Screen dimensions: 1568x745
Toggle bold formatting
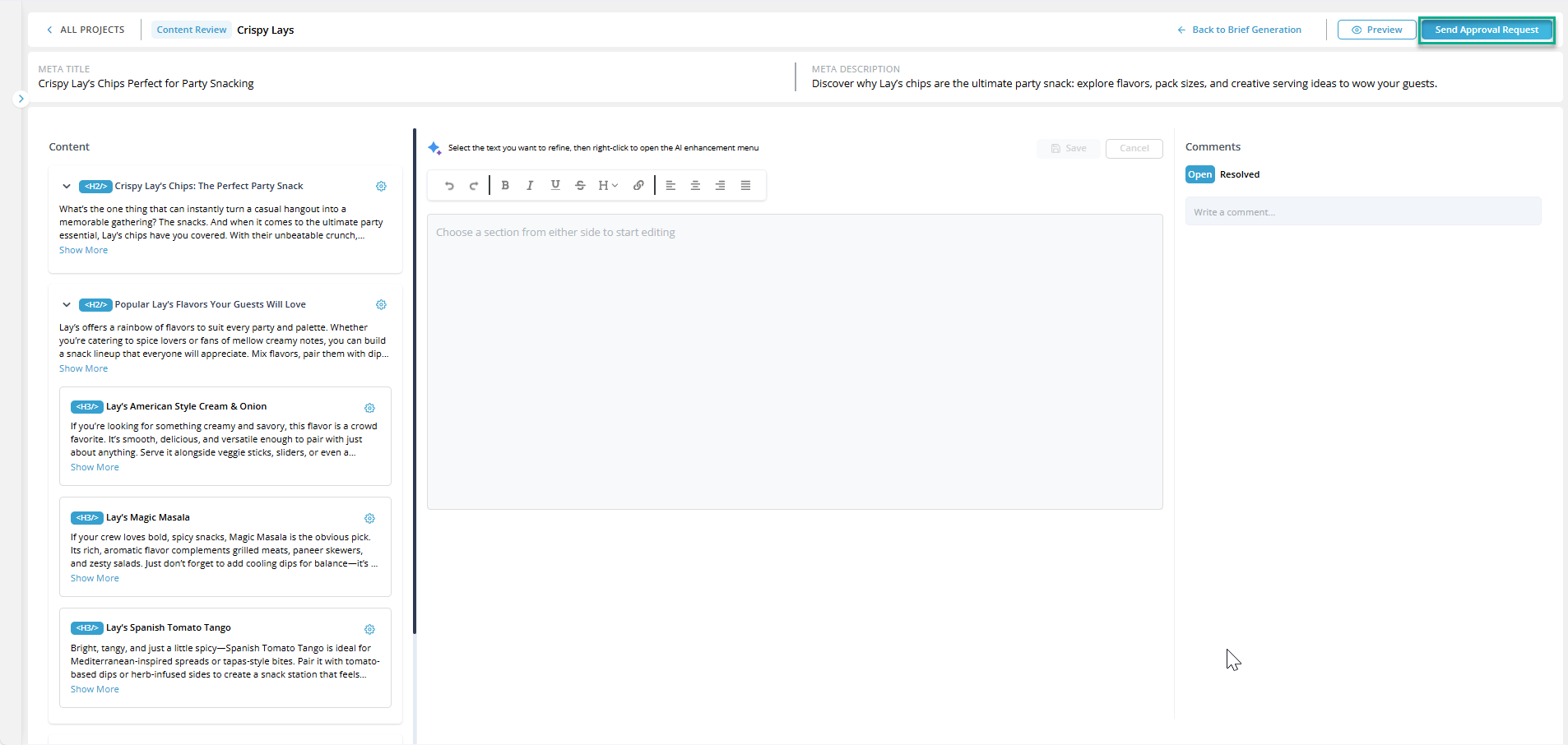point(505,186)
